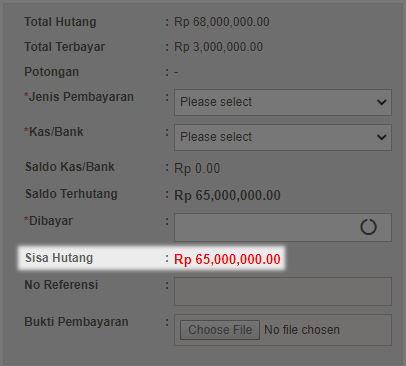Click the Saldo Kas/Bank amount Rp 0.00

[197, 169]
